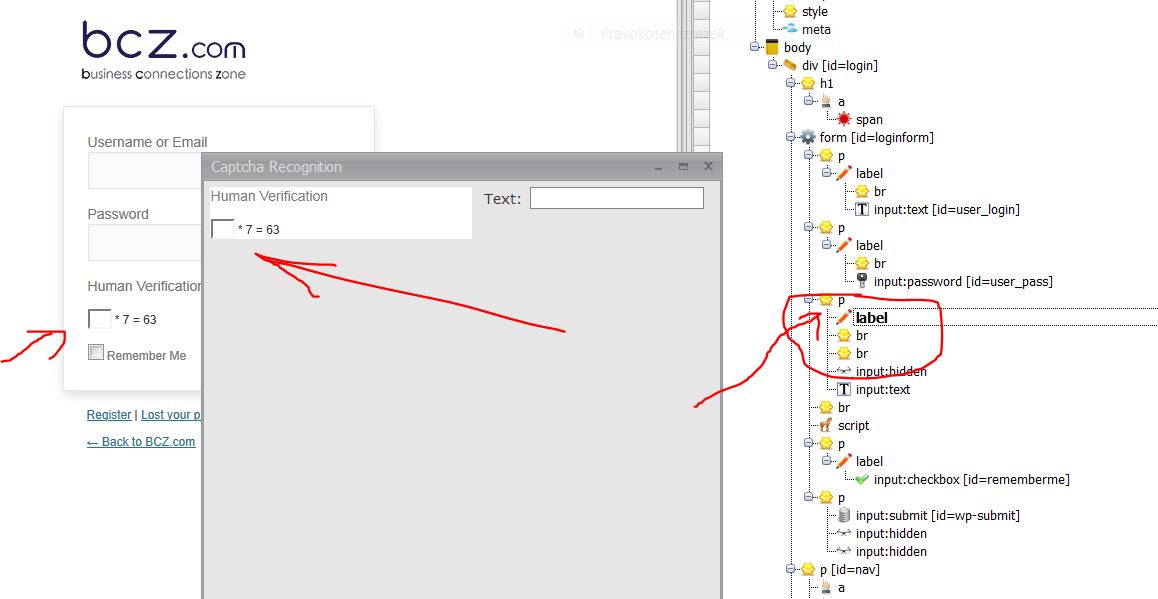Collapse the body node in the tree

(x=755, y=47)
